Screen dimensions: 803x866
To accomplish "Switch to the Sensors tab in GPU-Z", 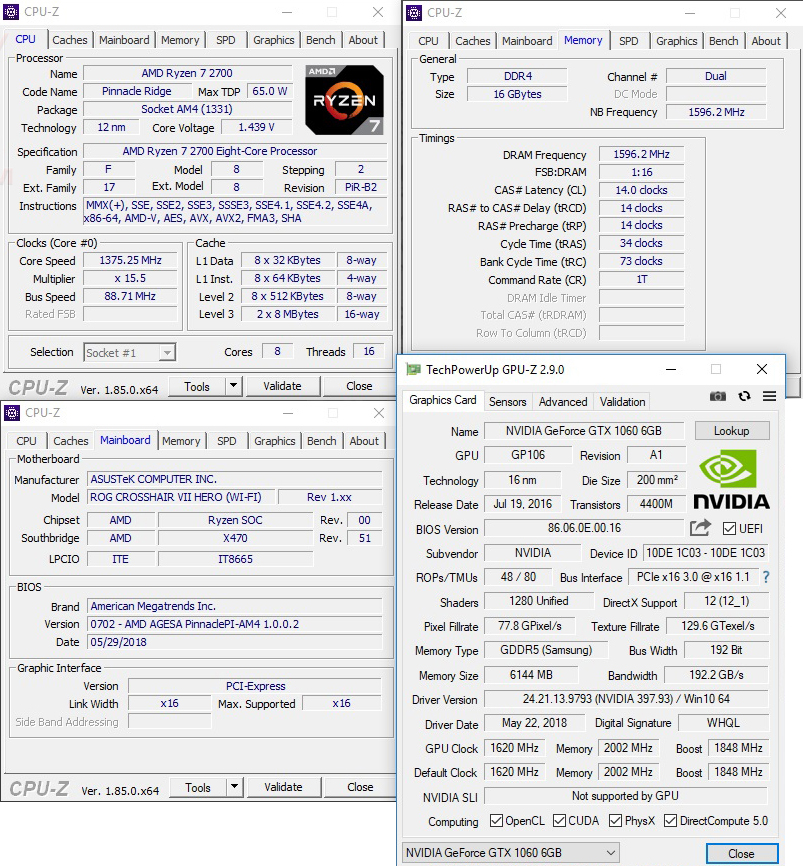I will (x=508, y=401).
